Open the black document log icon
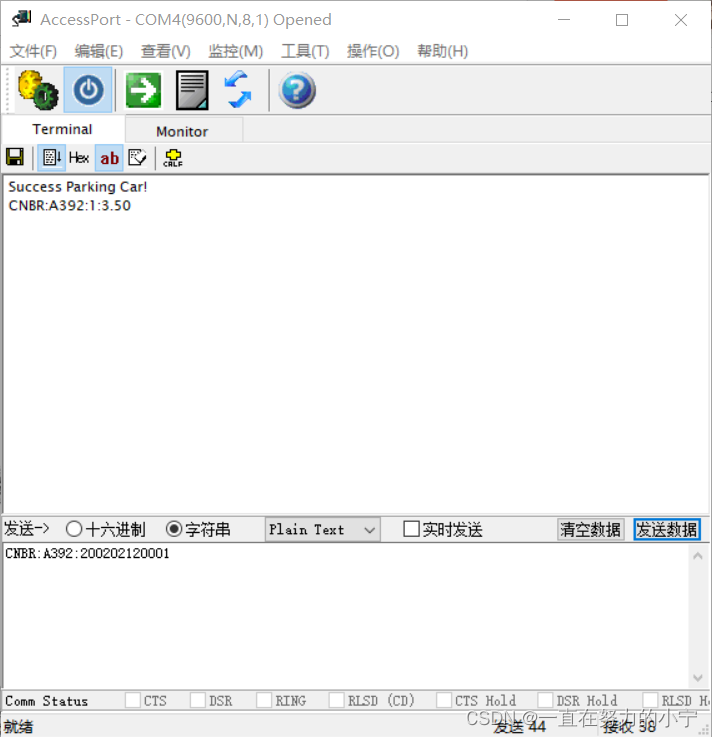This screenshot has height=737, width=712. click(x=192, y=90)
